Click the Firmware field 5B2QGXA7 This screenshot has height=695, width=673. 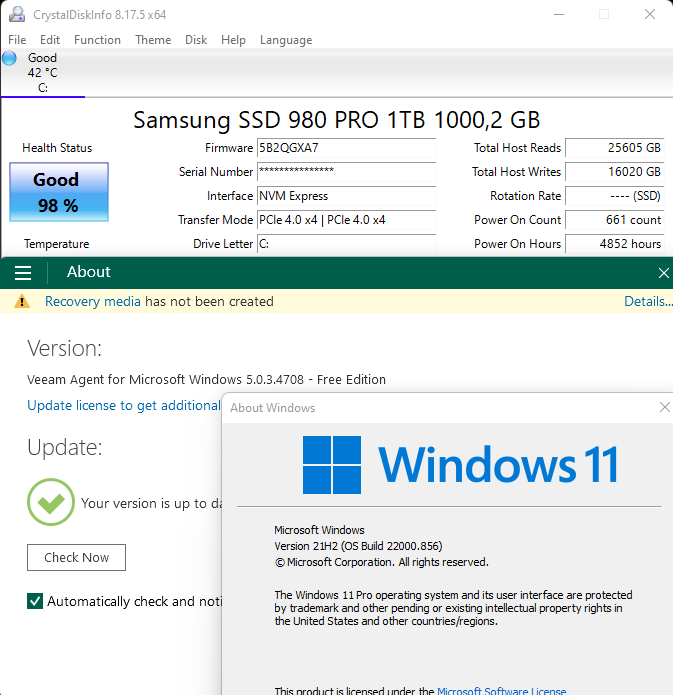point(346,148)
